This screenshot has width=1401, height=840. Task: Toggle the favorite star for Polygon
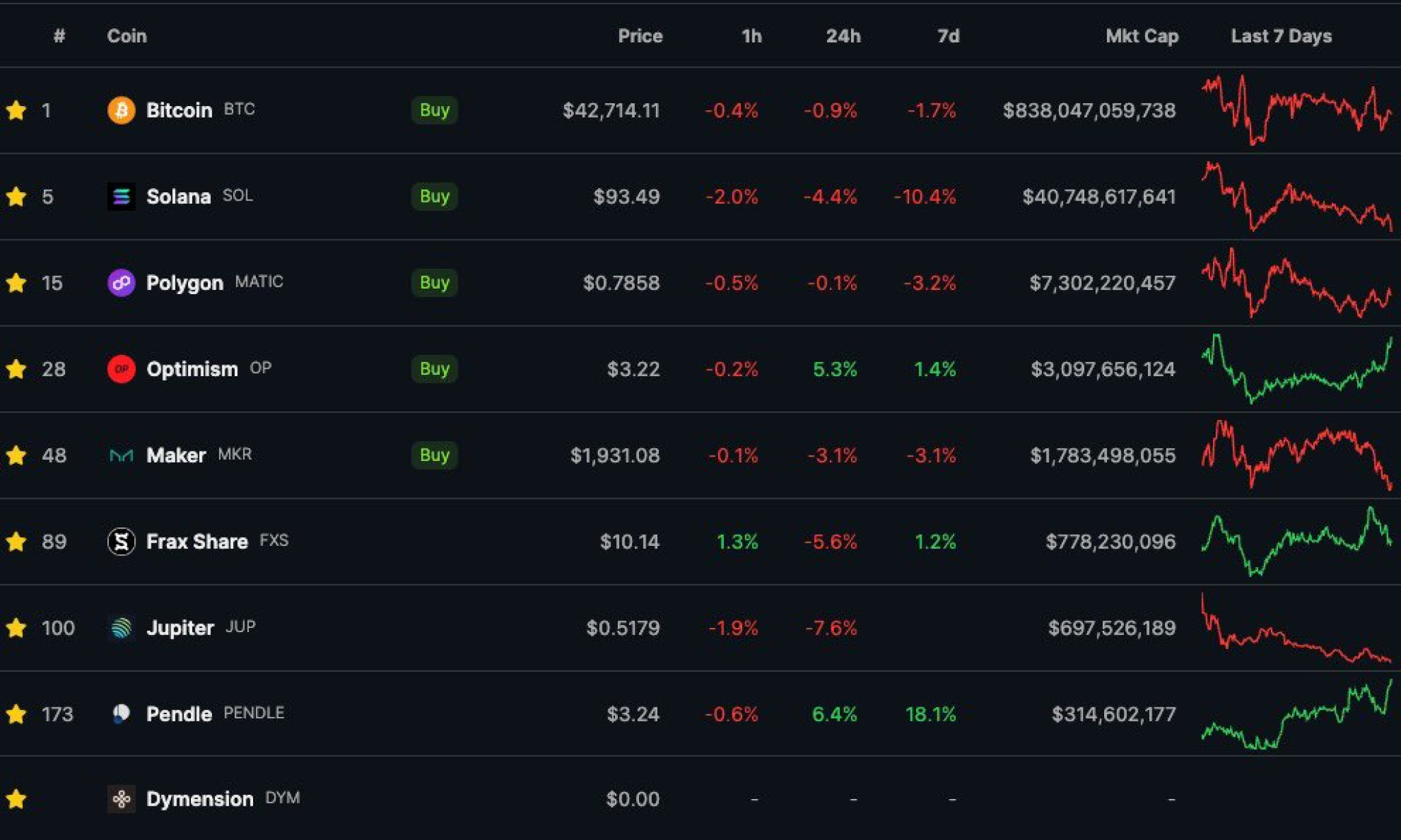click(16, 283)
